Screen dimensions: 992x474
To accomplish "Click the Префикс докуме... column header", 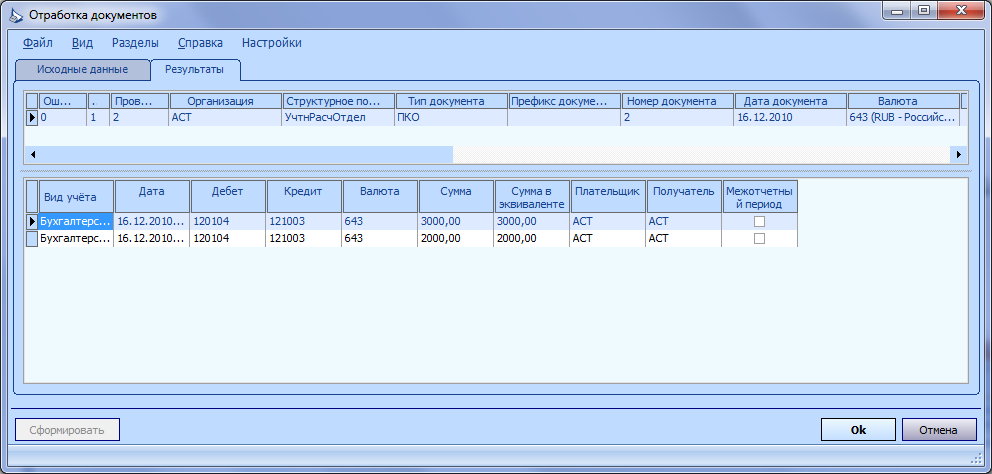I will (x=564, y=101).
